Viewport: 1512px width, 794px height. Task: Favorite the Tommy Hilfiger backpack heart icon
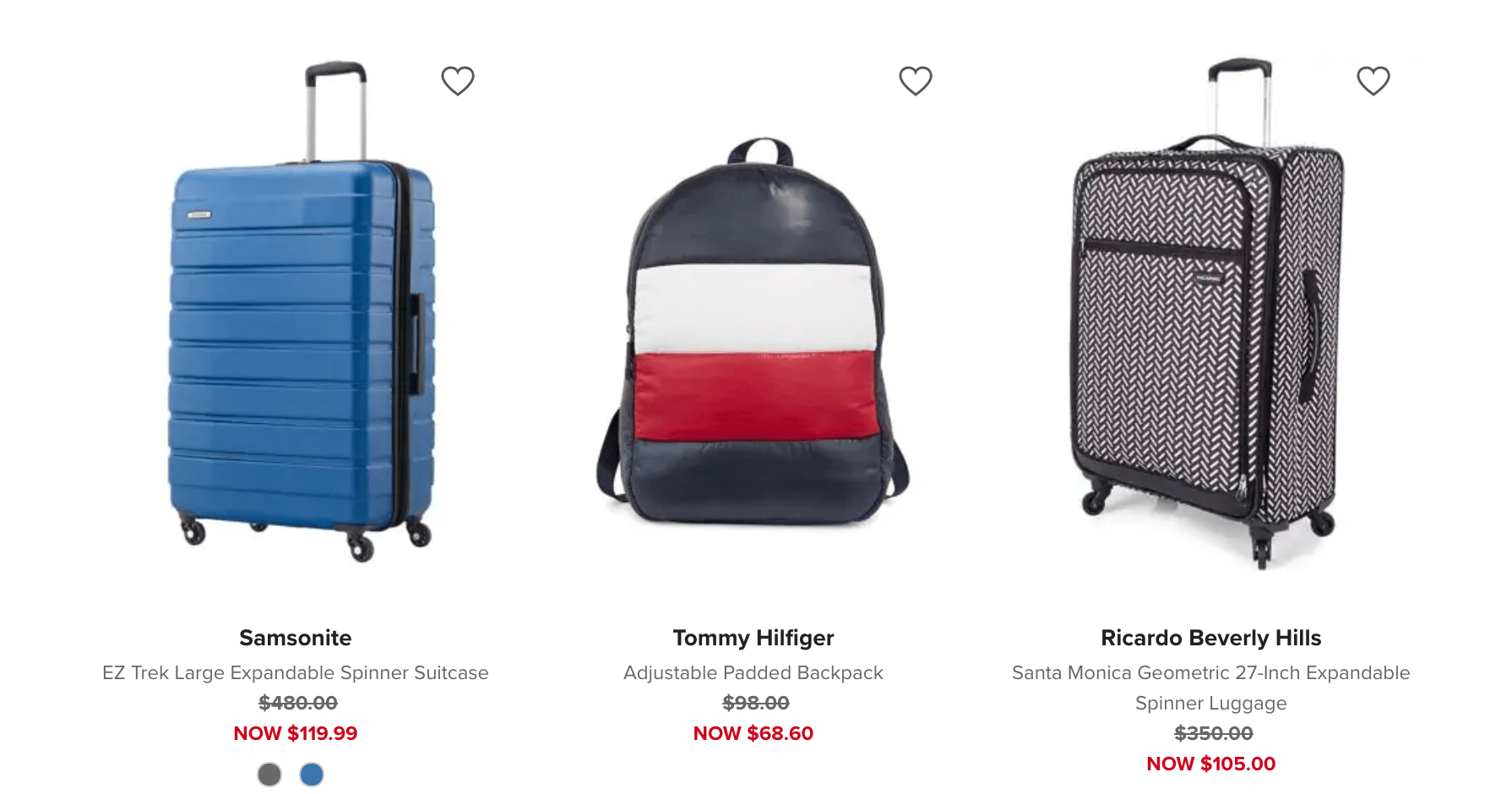[x=916, y=81]
